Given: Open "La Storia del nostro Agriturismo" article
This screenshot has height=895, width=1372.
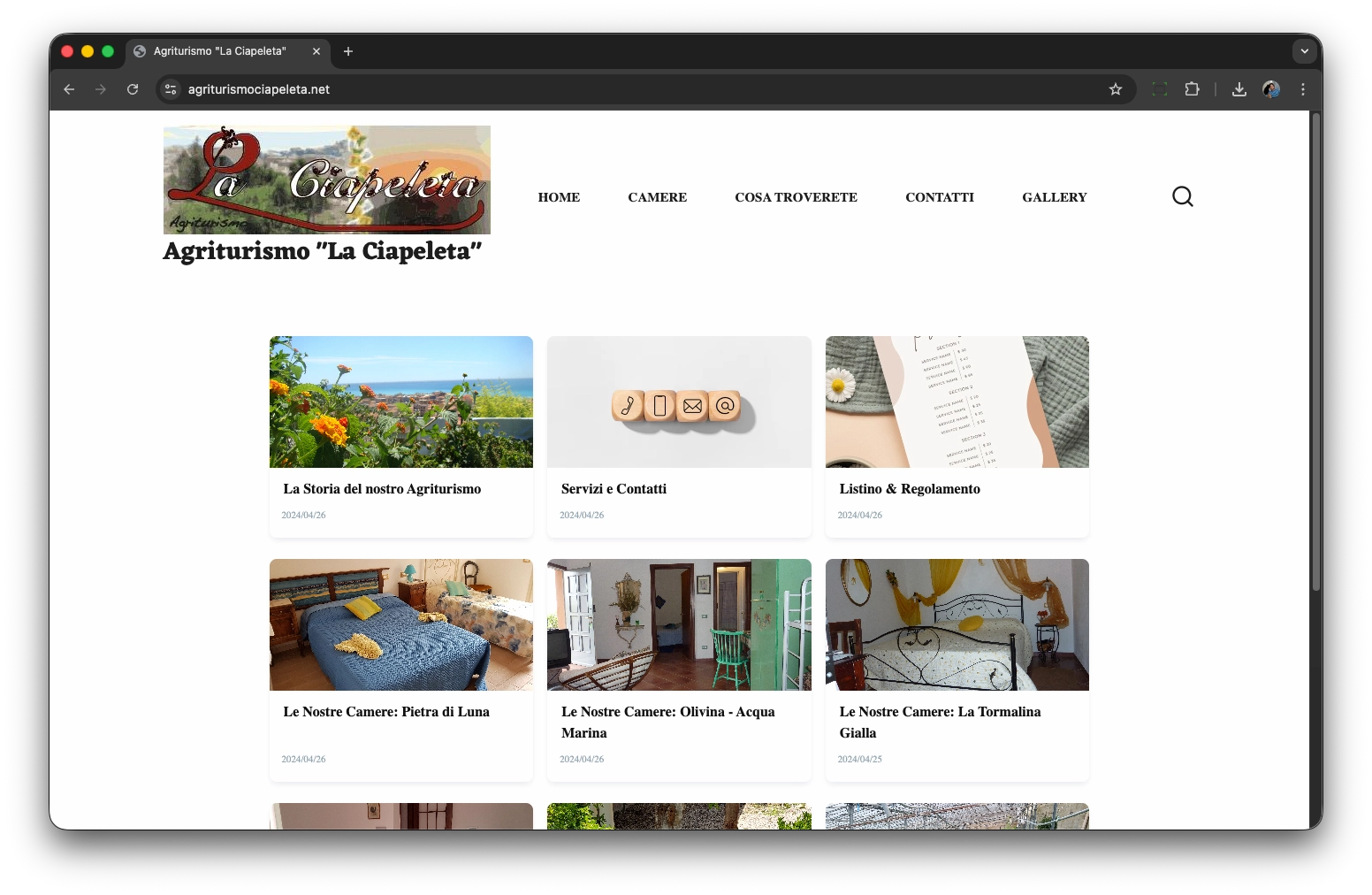Looking at the screenshot, I should pyautogui.click(x=382, y=489).
